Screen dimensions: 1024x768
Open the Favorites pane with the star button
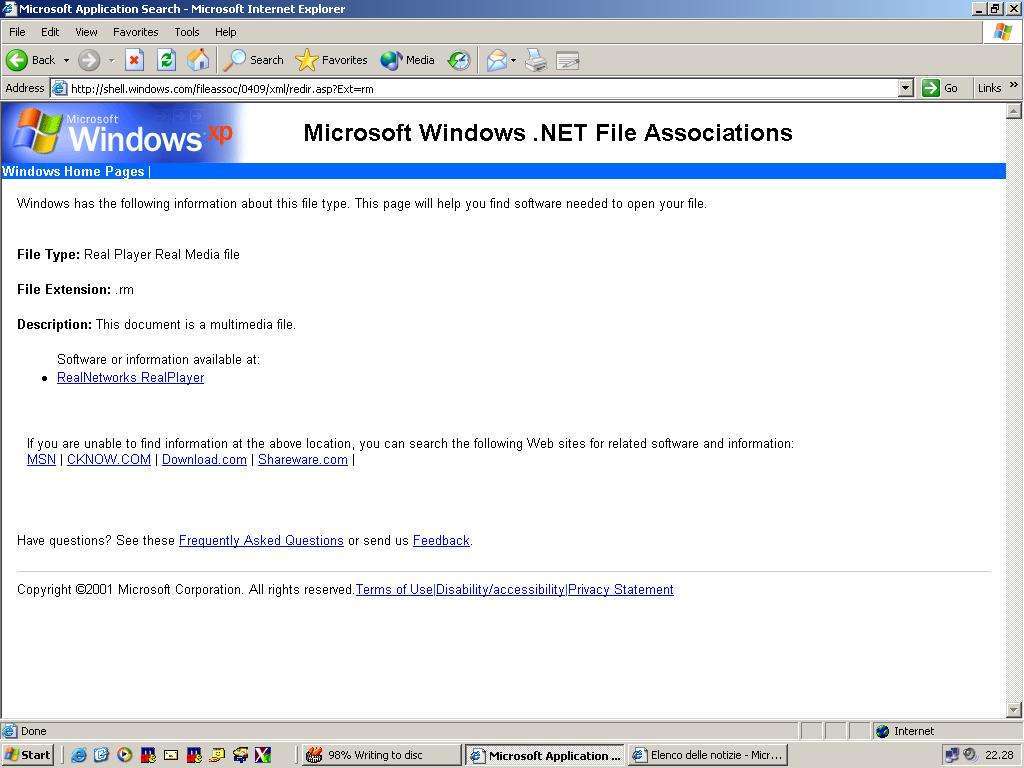coord(331,60)
